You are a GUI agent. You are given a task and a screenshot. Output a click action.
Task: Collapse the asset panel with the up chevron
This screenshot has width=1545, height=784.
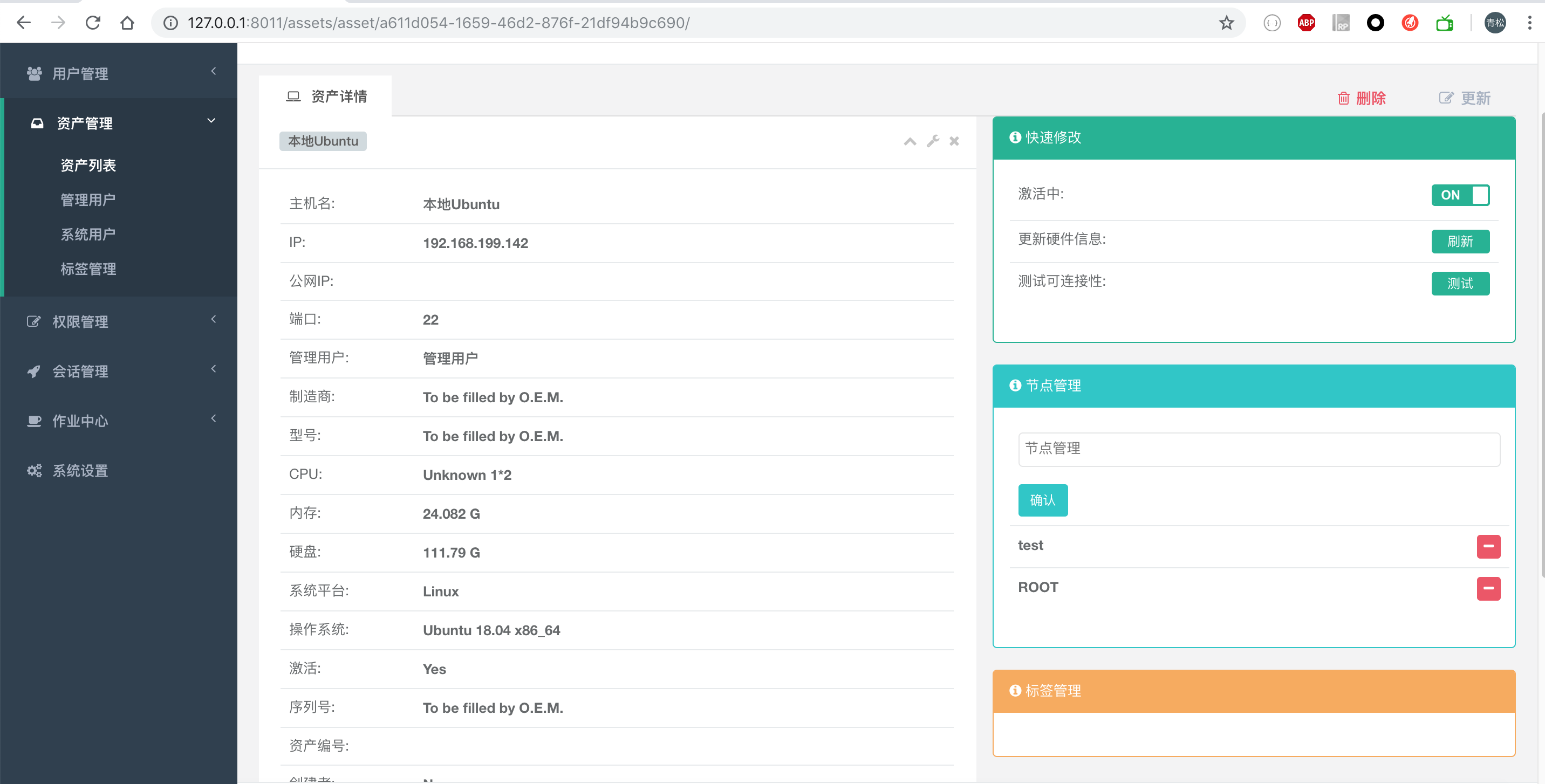tap(910, 141)
